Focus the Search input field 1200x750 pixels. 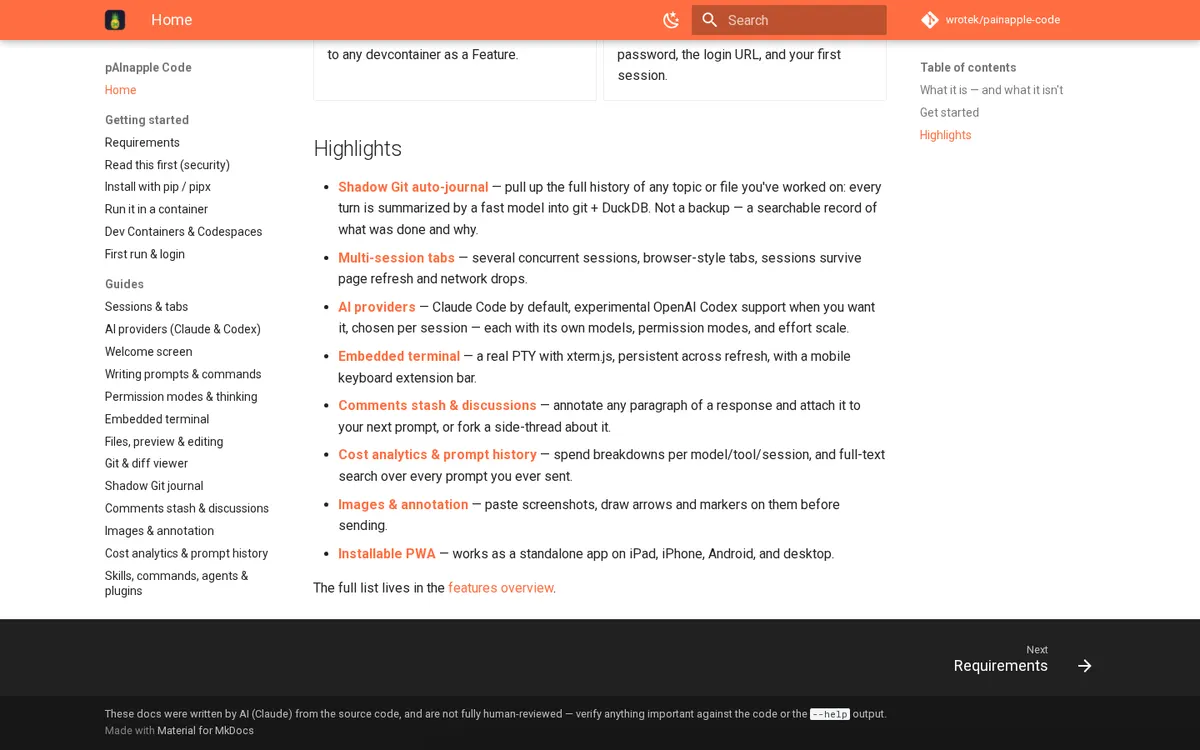[x=789, y=20]
